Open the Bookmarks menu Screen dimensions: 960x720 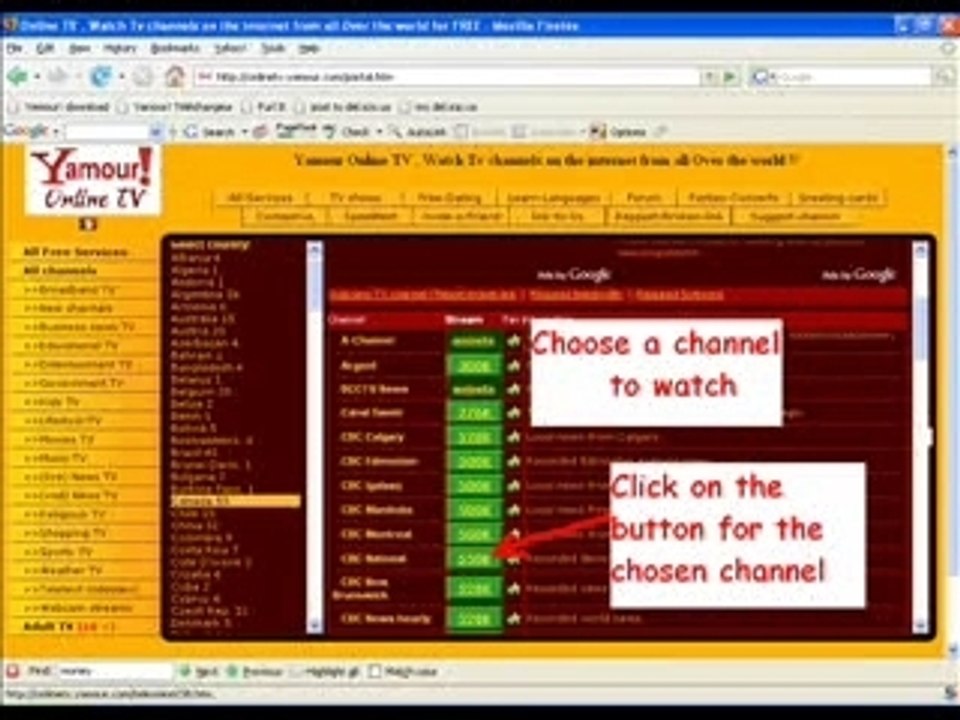pos(175,48)
